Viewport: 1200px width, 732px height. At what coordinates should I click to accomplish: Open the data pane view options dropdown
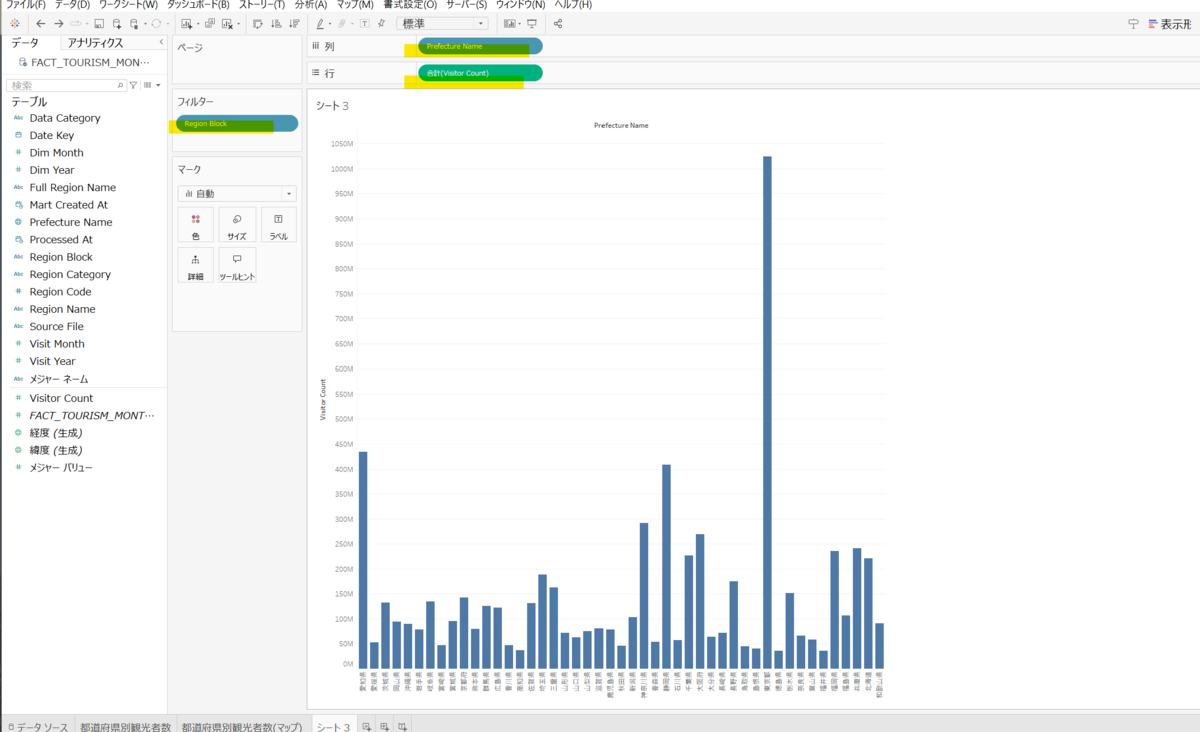tap(152, 85)
